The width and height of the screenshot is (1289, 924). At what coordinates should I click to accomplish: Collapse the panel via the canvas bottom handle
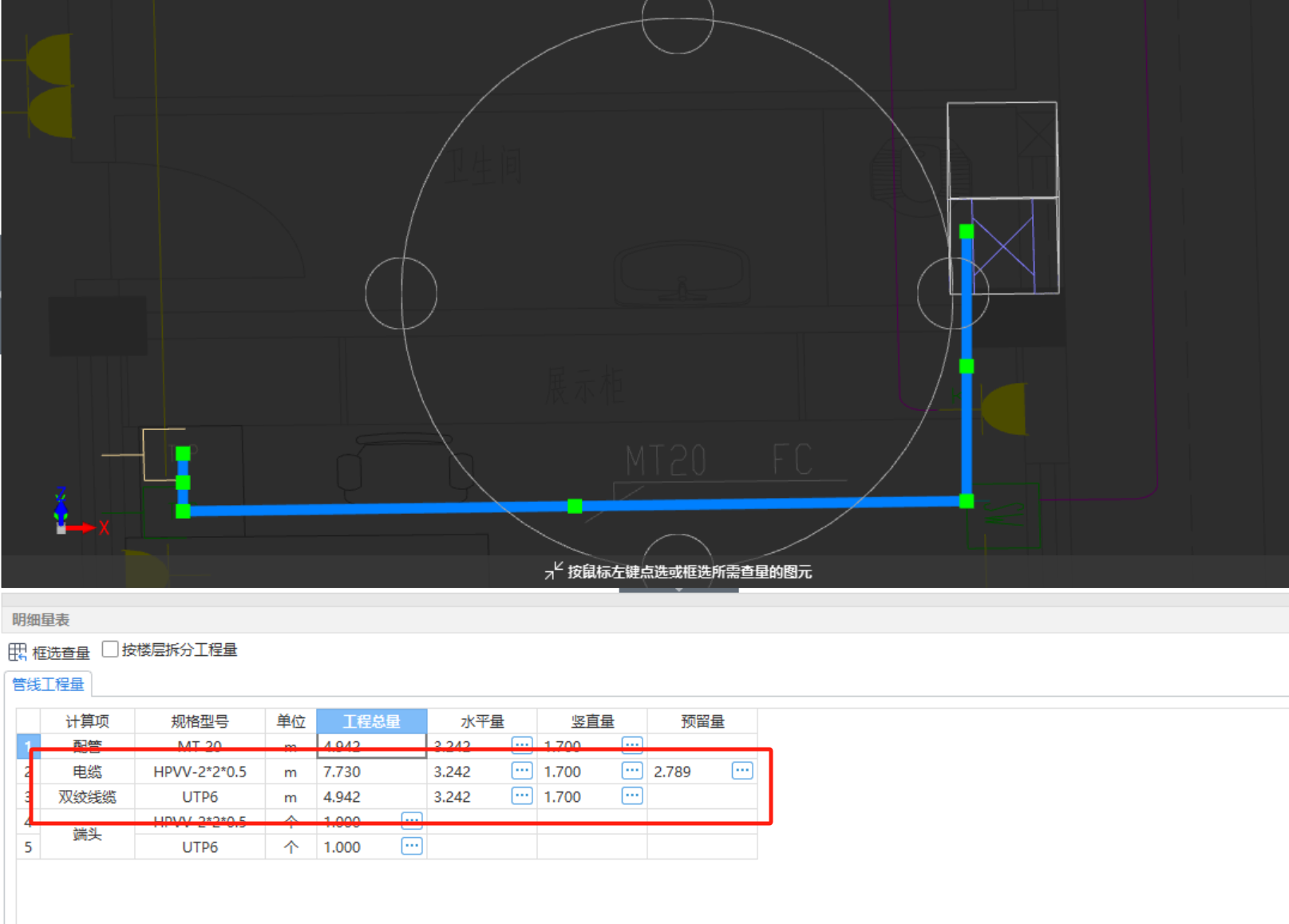coord(678,590)
